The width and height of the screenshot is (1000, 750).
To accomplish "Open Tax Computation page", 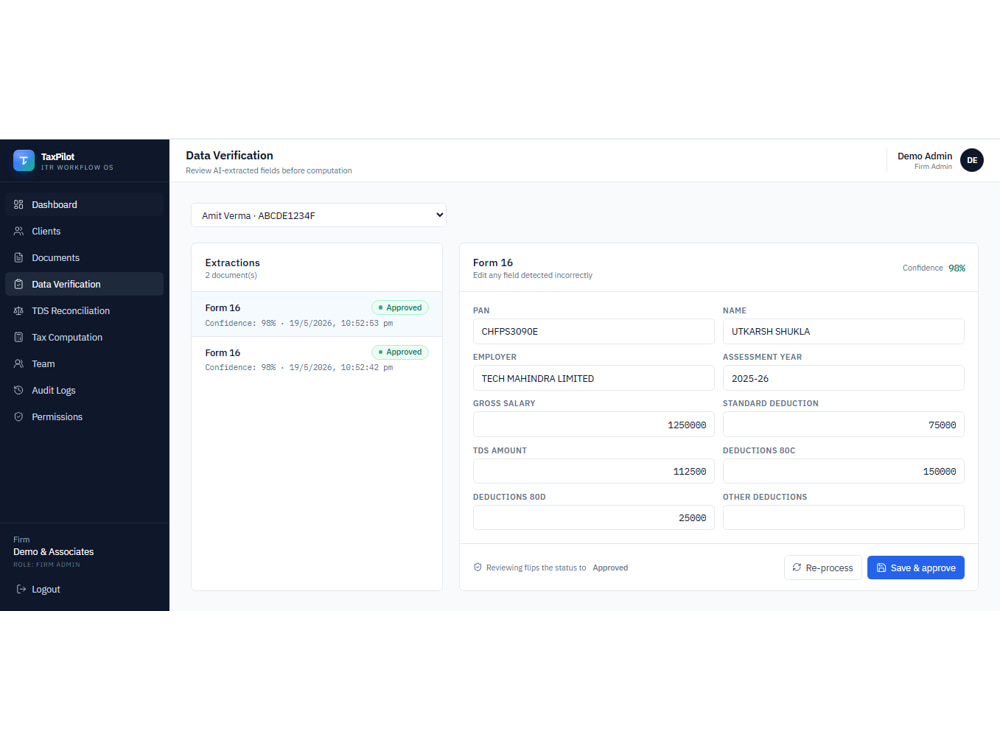I will (84, 337).
